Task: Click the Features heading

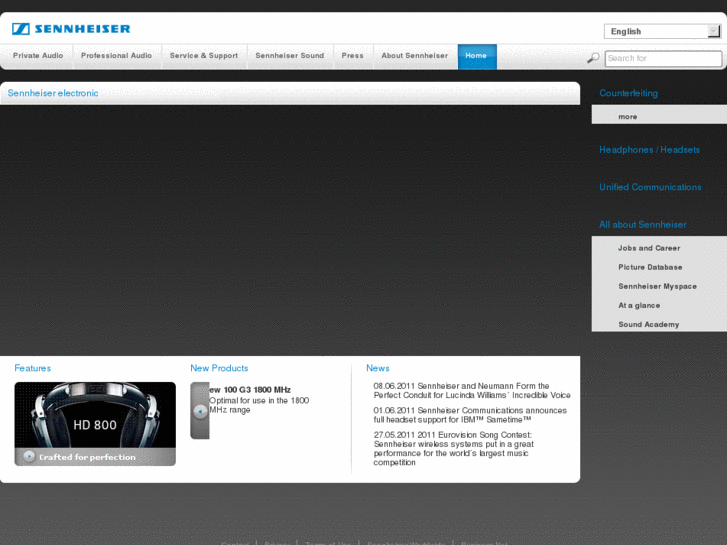Action: (32, 368)
